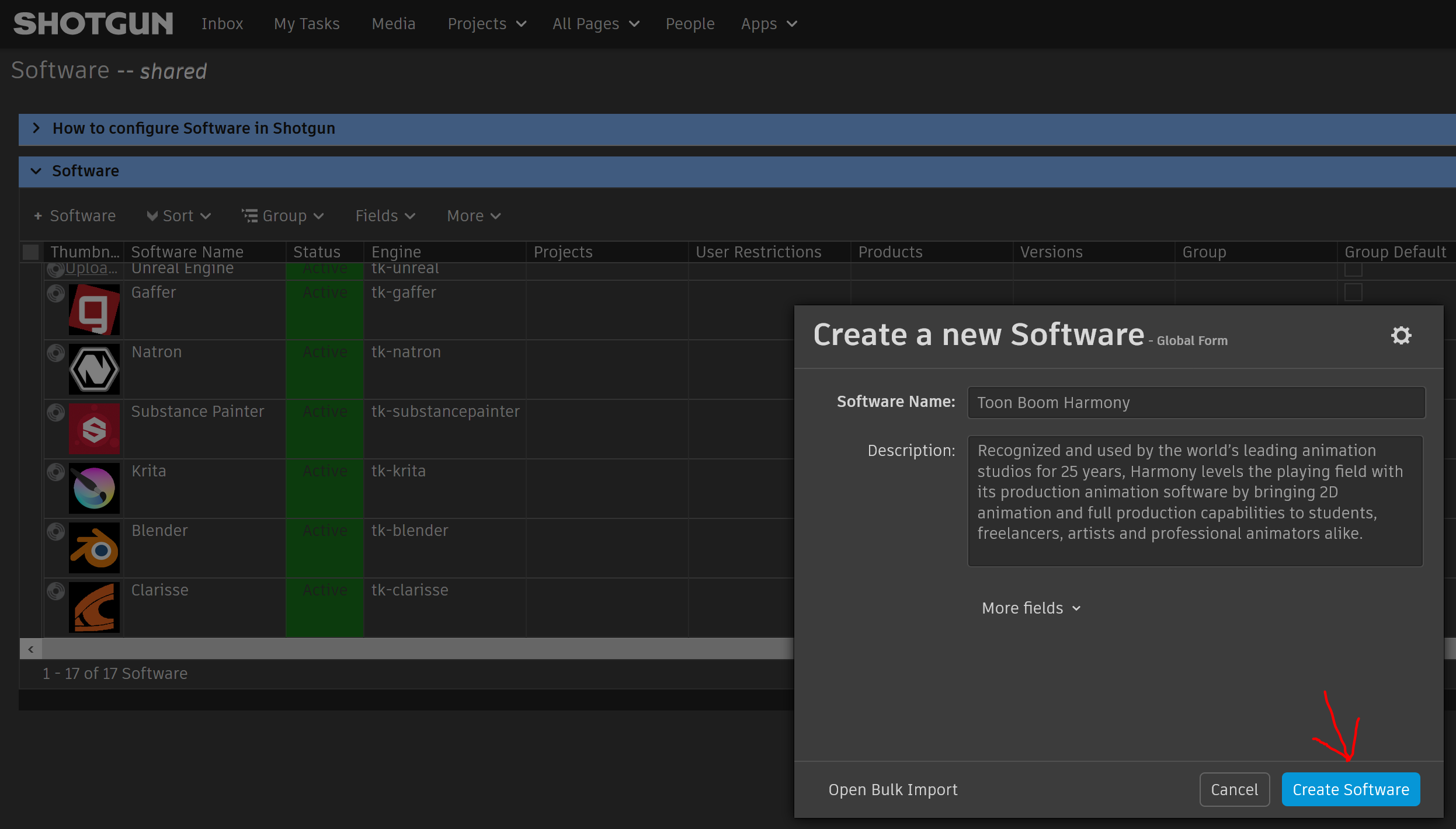Click the Natron application icon

click(95, 370)
